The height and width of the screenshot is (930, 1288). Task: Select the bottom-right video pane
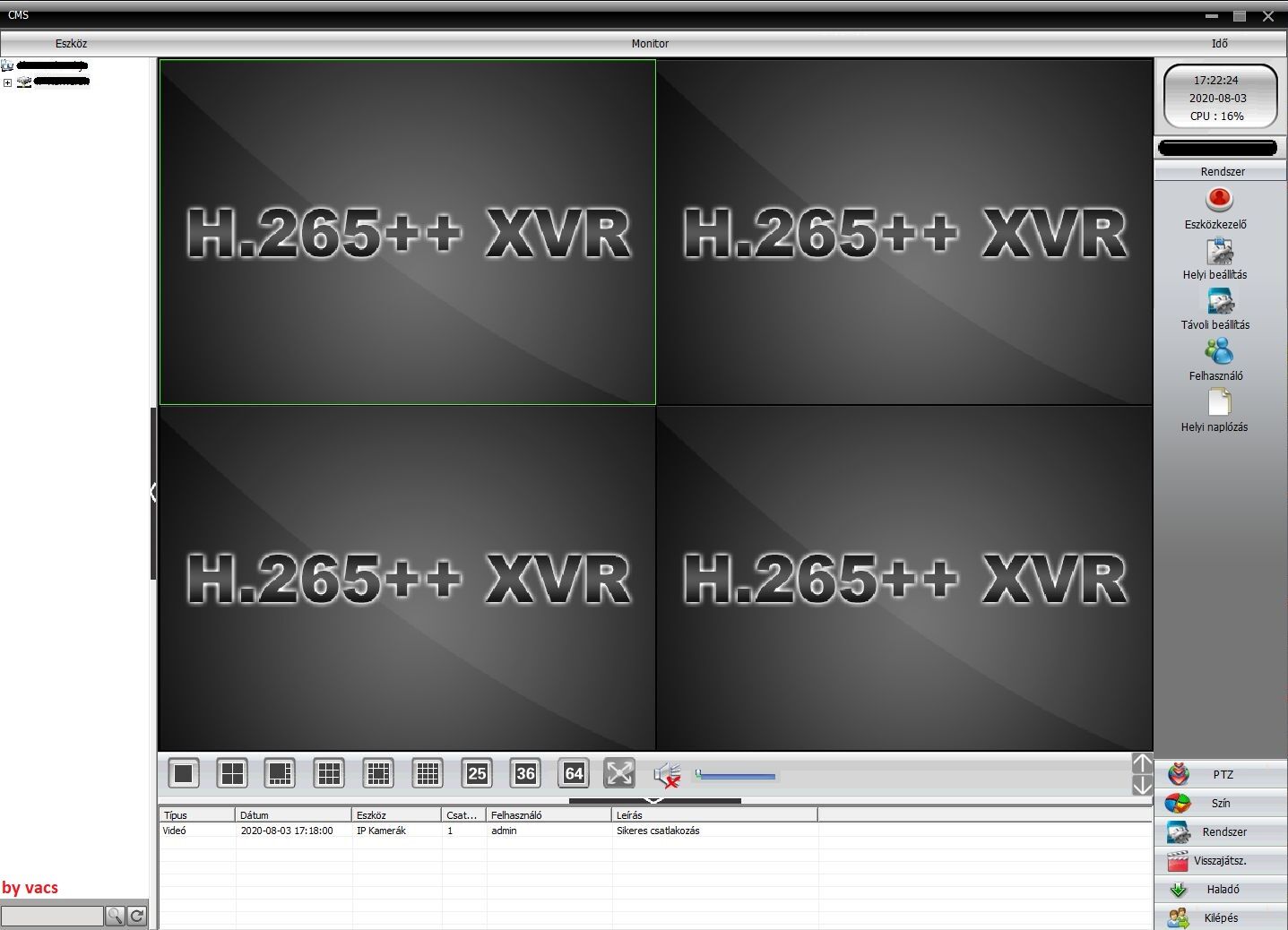904,578
